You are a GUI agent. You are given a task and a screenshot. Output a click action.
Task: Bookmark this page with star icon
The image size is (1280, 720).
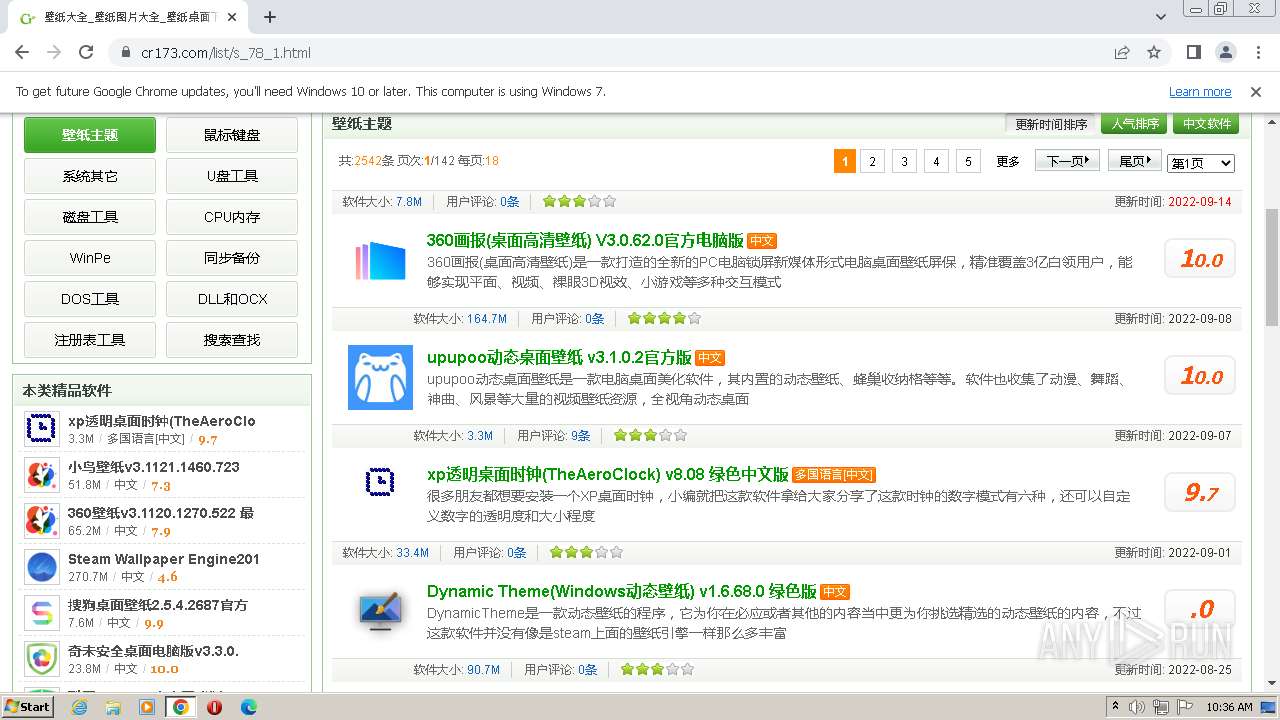pyautogui.click(x=1154, y=52)
